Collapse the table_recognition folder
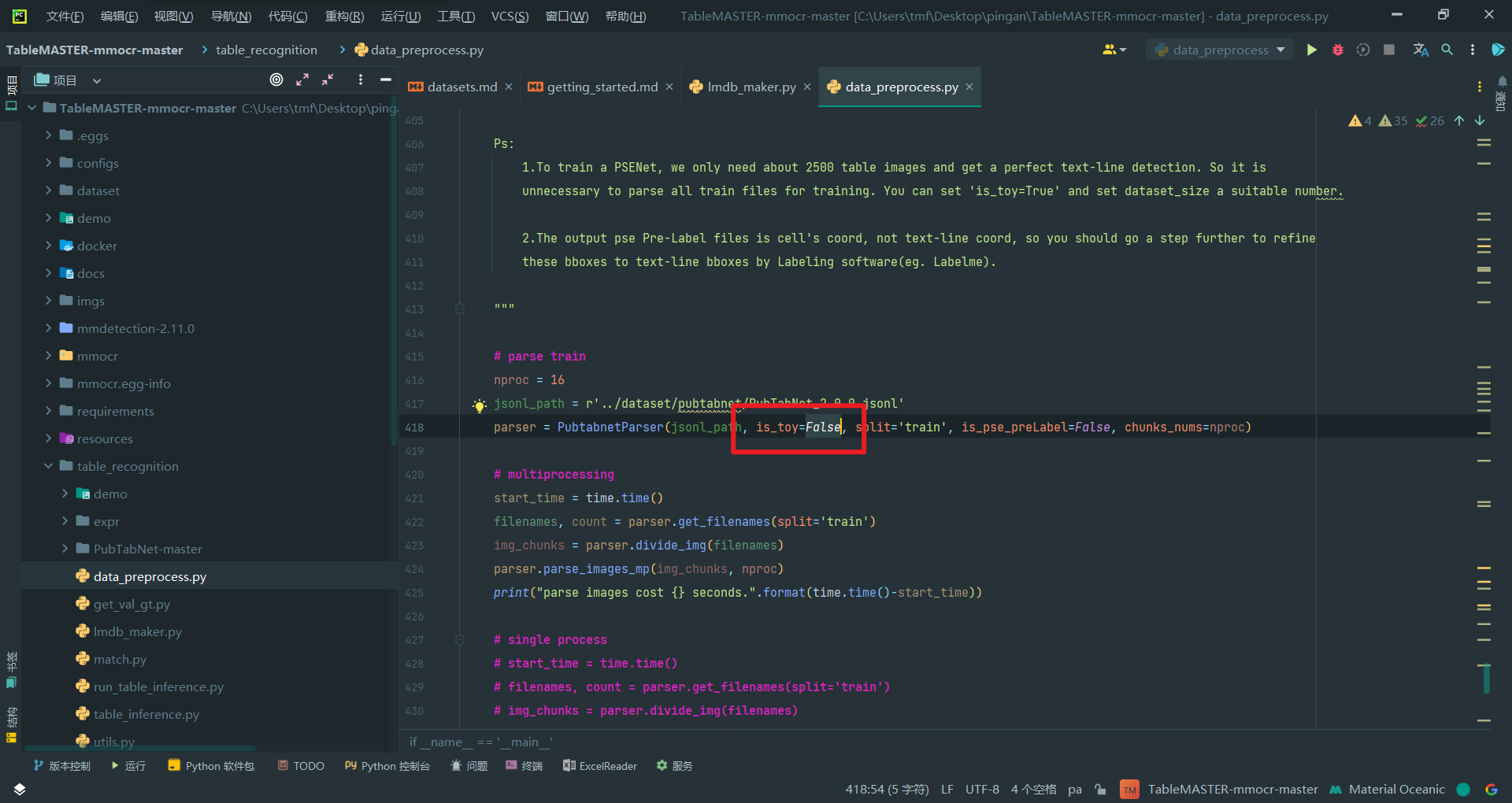This screenshot has width=1512, height=803. [48, 466]
